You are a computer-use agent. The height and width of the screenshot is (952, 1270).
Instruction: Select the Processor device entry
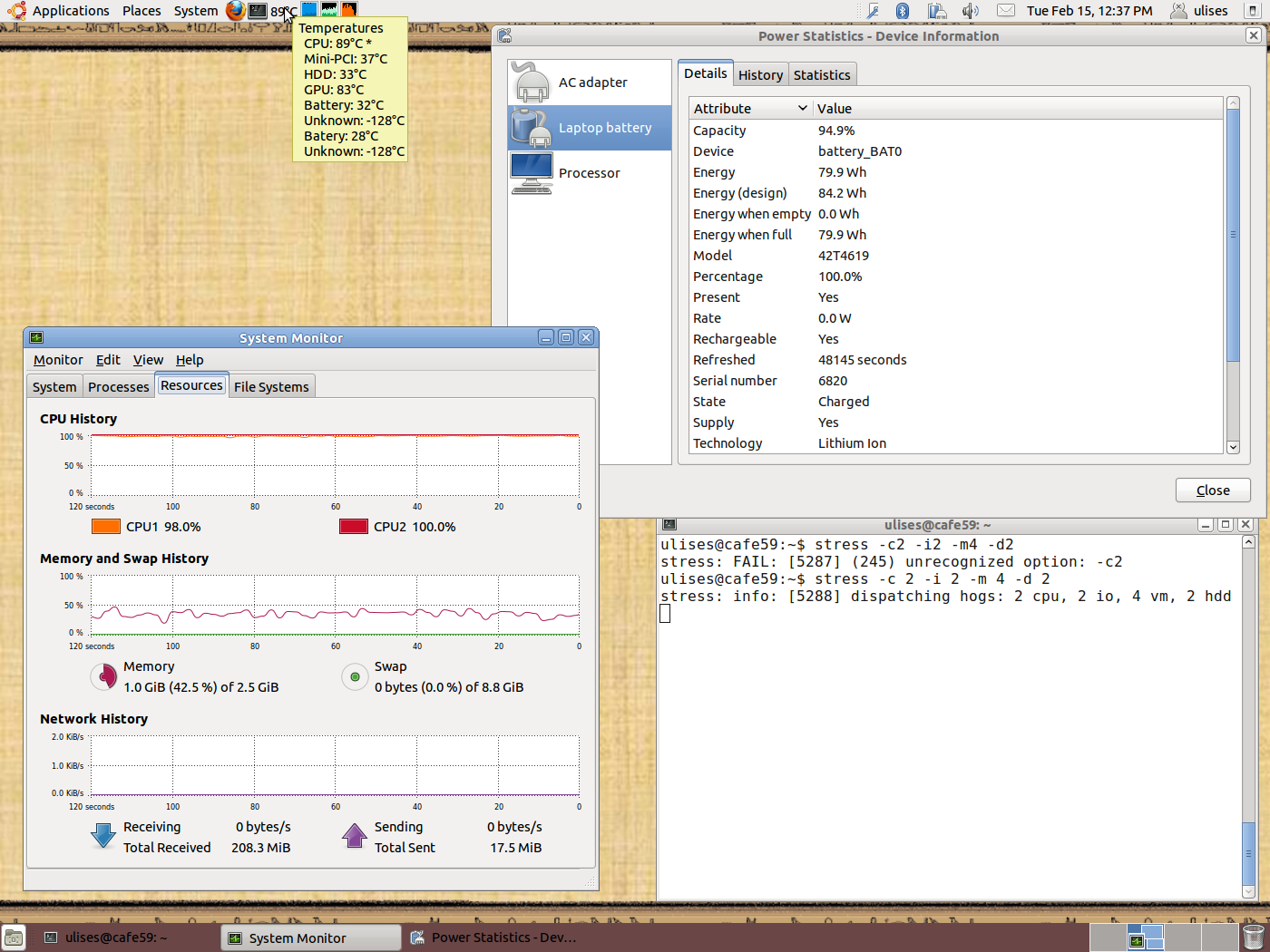tap(590, 173)
